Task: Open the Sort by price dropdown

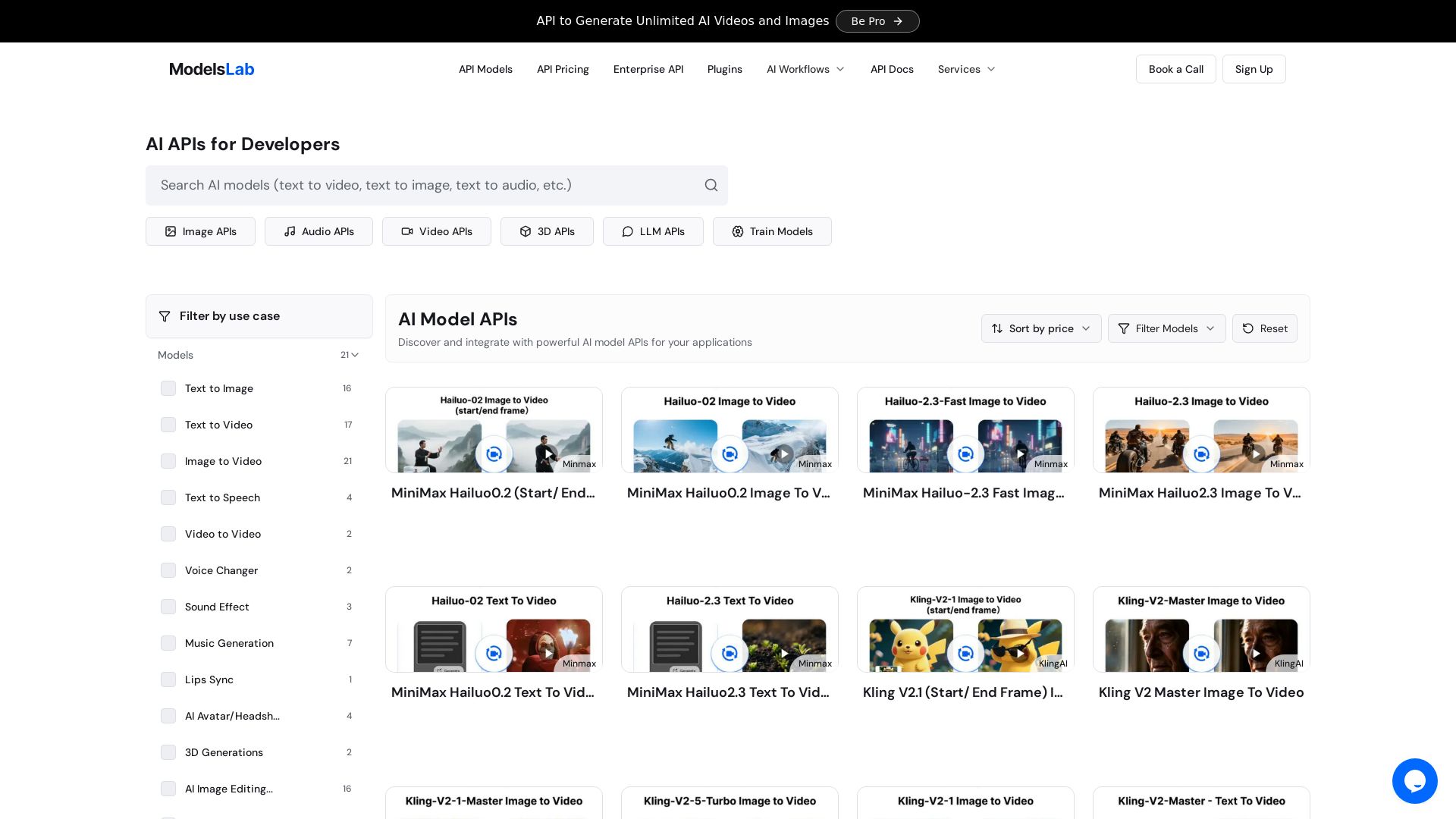Action: coord(1040,328)
